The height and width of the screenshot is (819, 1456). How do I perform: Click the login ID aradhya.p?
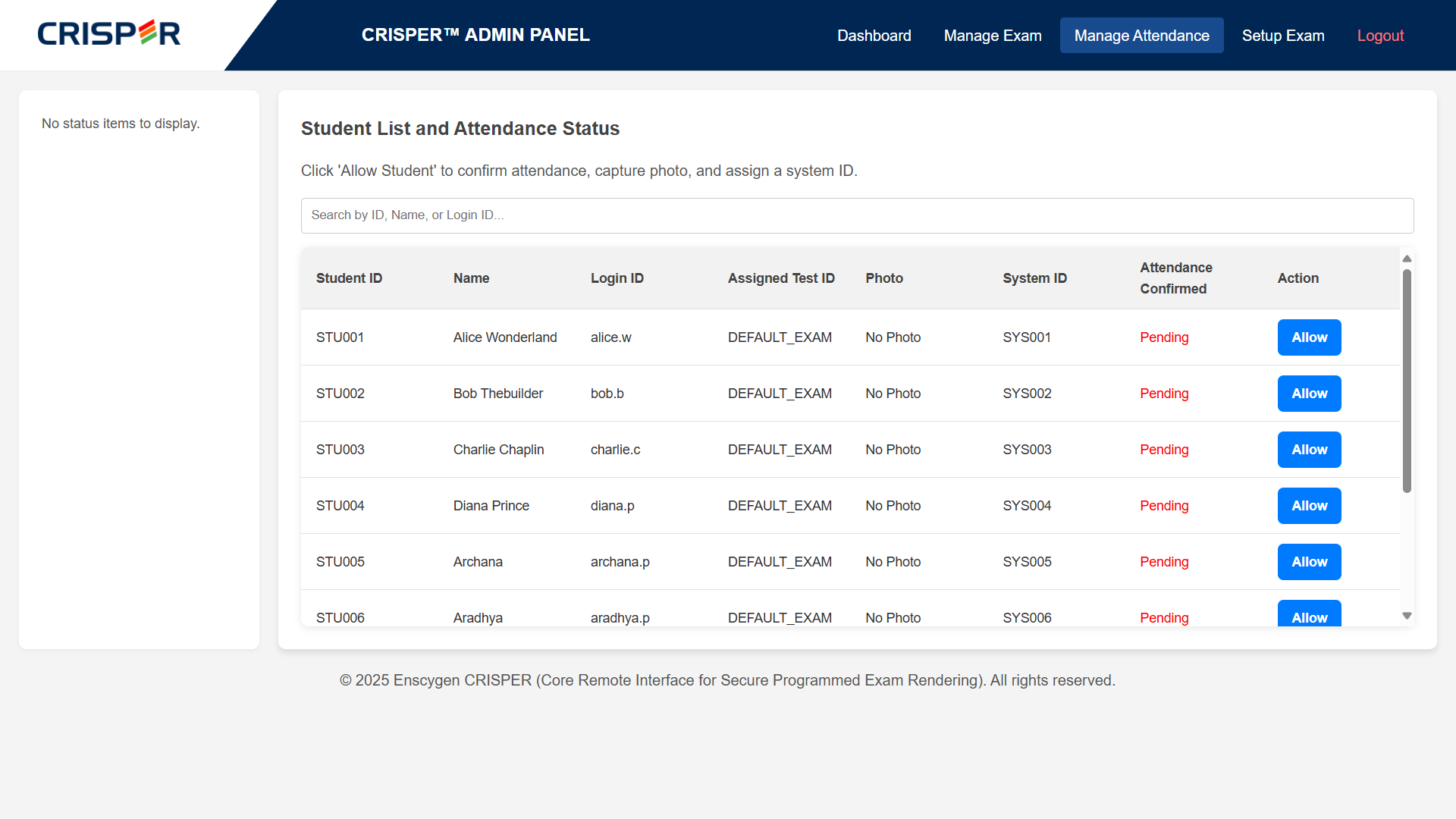pyautogui.click(x=620, y=618)
